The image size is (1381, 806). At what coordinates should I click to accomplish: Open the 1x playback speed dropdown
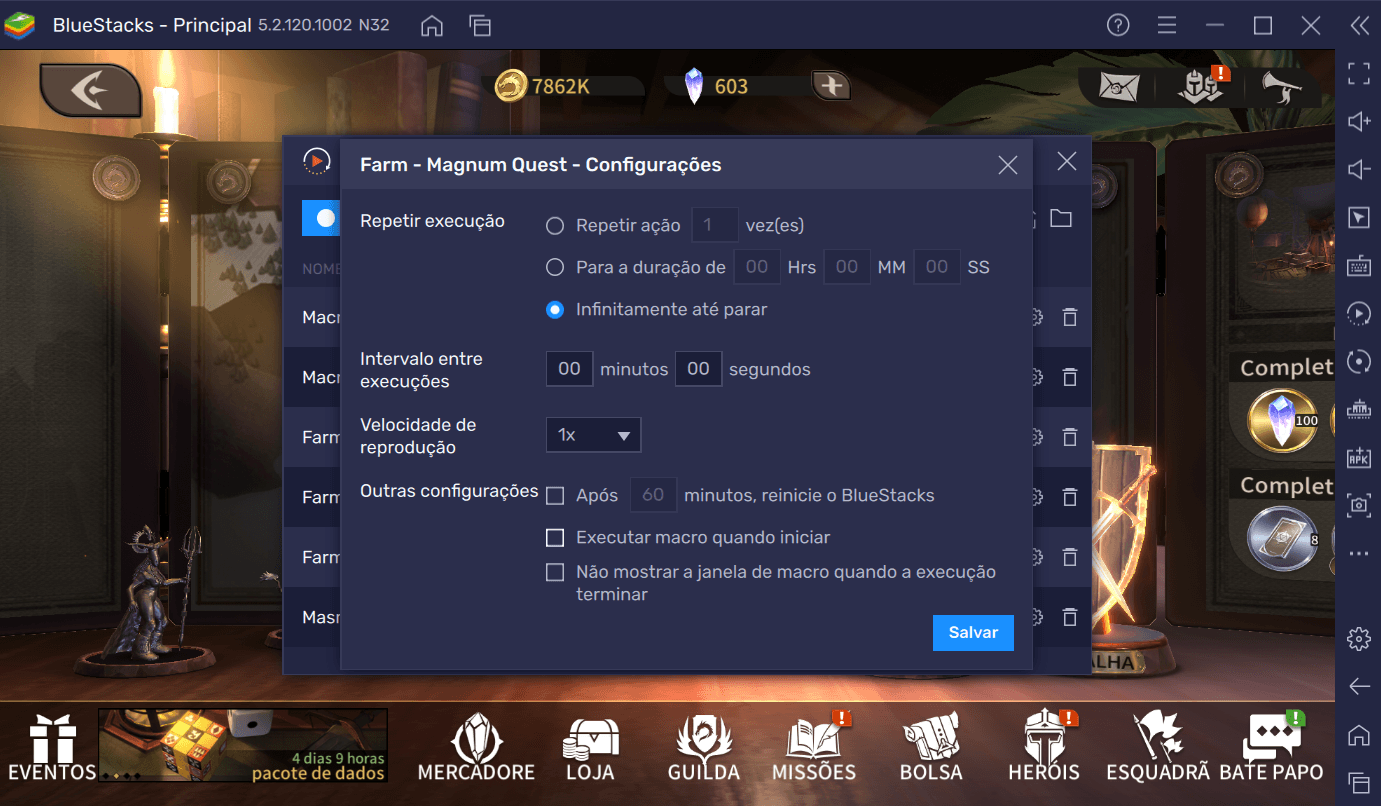point(593,435)
